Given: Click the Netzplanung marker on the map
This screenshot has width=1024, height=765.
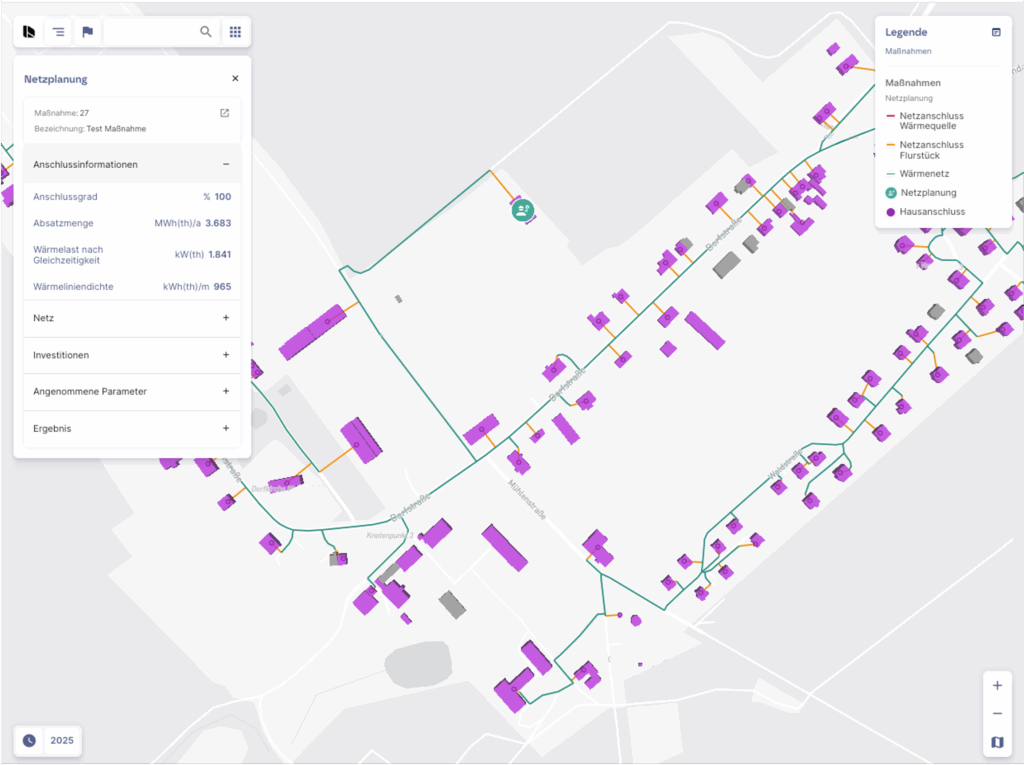Looking at the screenshot, I should click(522, 210).
